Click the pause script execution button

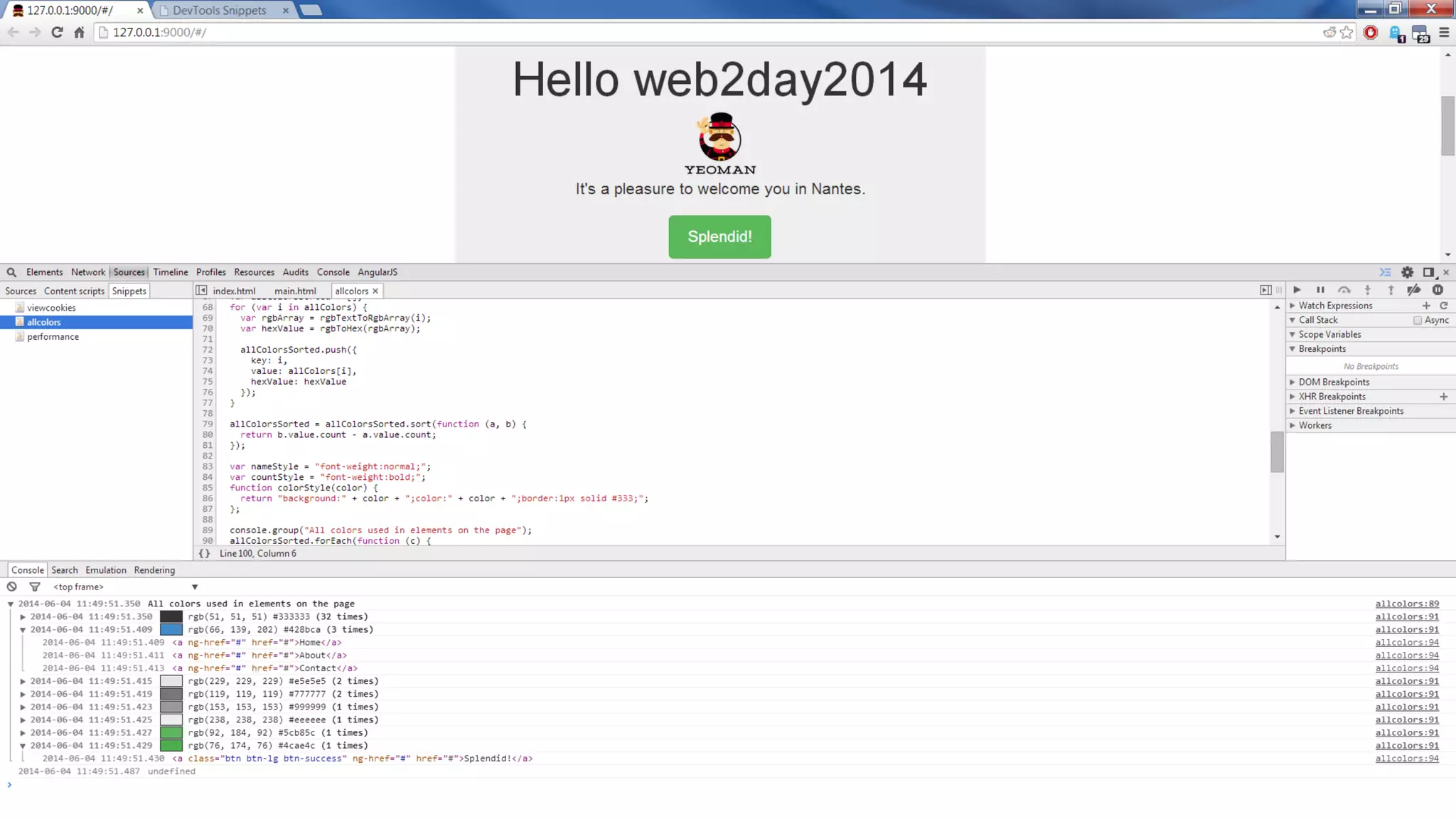(1320, 290)
